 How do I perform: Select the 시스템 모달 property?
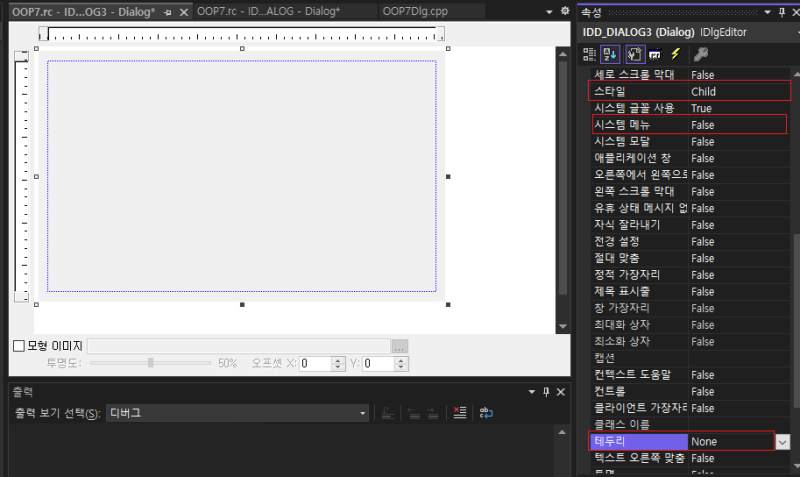(621, 141)
